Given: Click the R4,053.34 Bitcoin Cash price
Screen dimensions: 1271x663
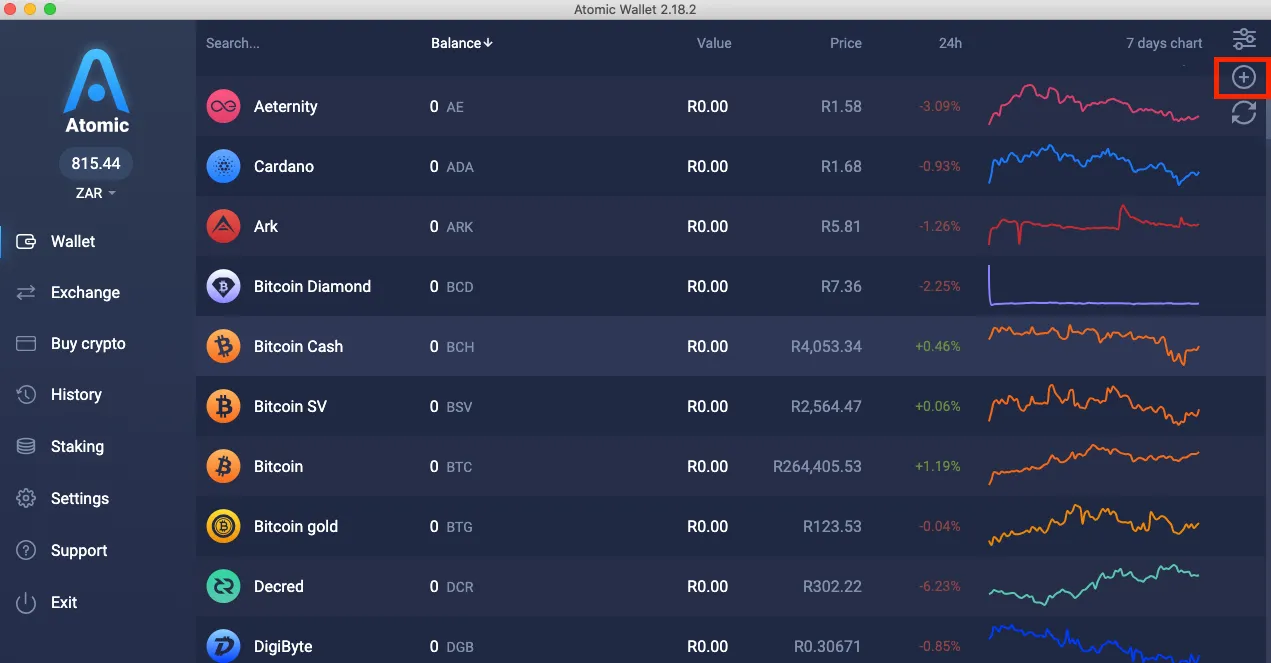Looking at the screenshot, I should 826,346.
